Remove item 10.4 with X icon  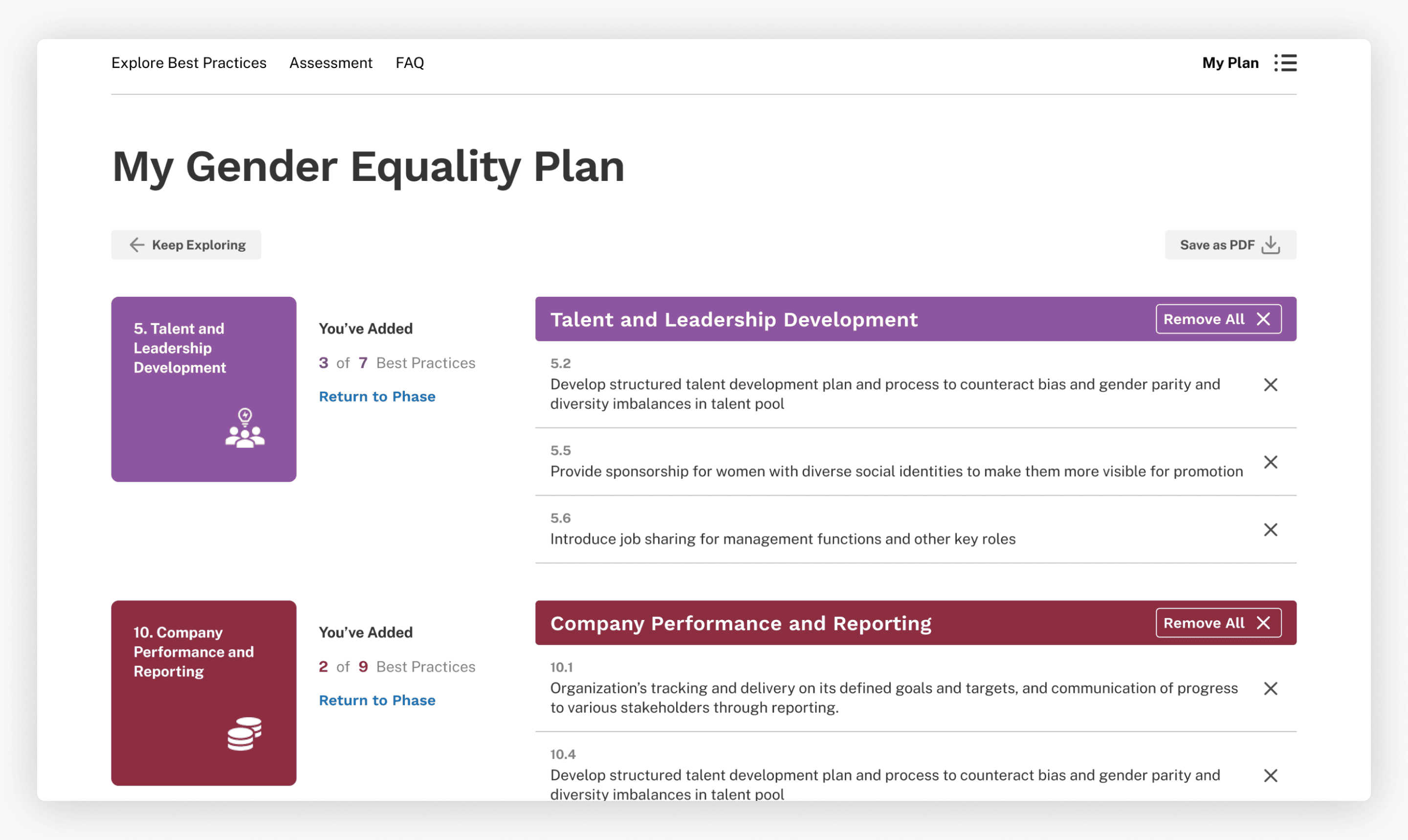tap(1271, 776)
